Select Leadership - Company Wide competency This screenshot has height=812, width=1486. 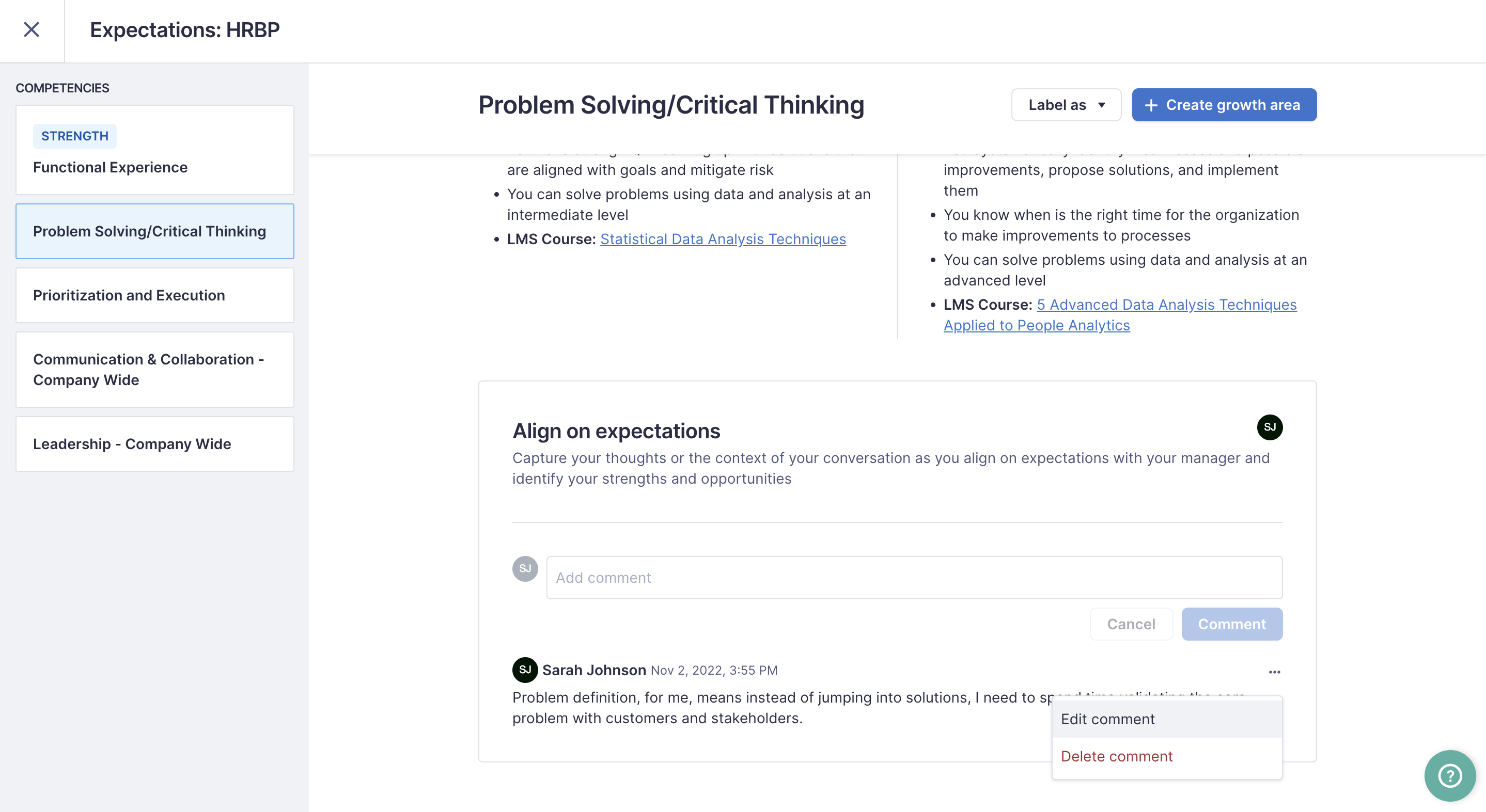pos(154,444)
